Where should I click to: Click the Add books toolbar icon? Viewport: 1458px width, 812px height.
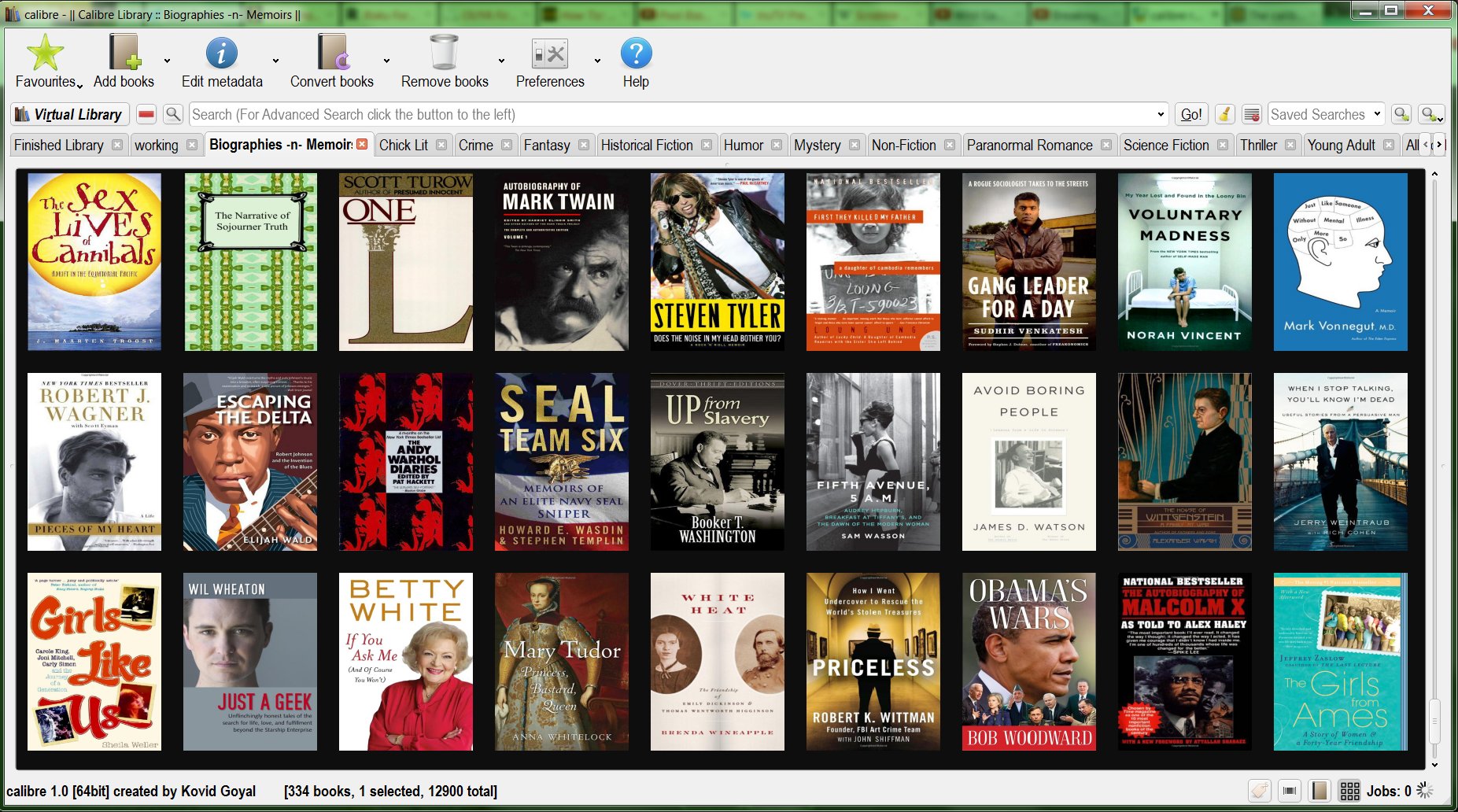[x=124, y=54]
